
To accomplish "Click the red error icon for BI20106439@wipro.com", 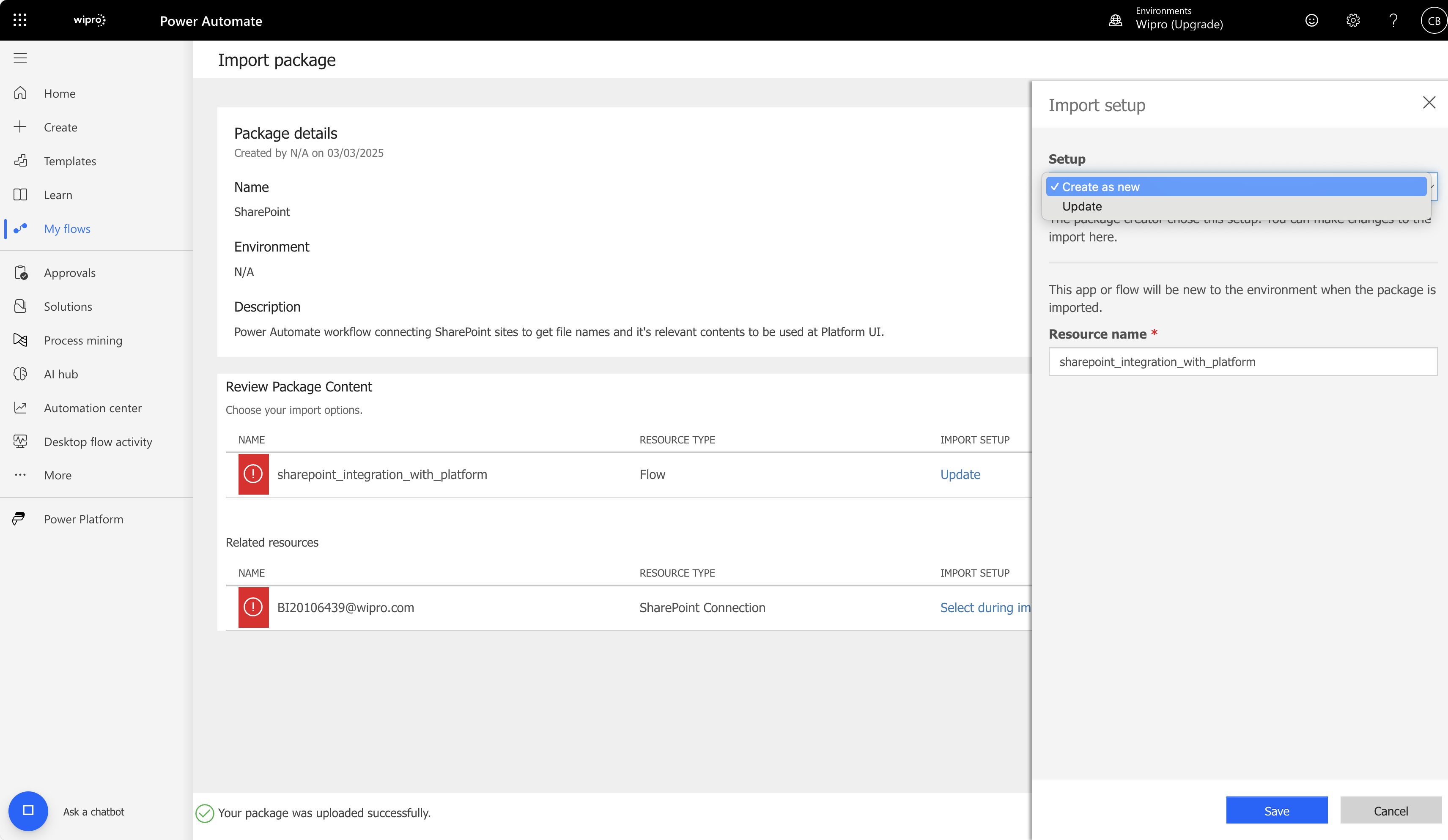I will [253, 607].
